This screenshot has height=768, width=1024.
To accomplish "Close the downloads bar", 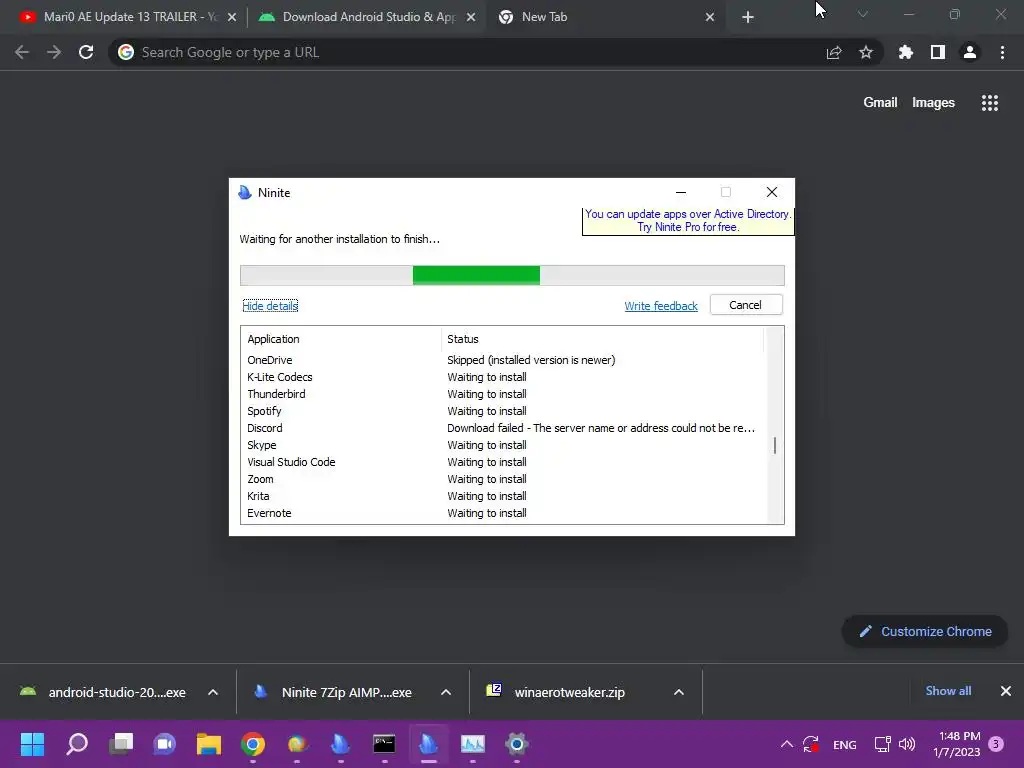I will [1006, 691].
